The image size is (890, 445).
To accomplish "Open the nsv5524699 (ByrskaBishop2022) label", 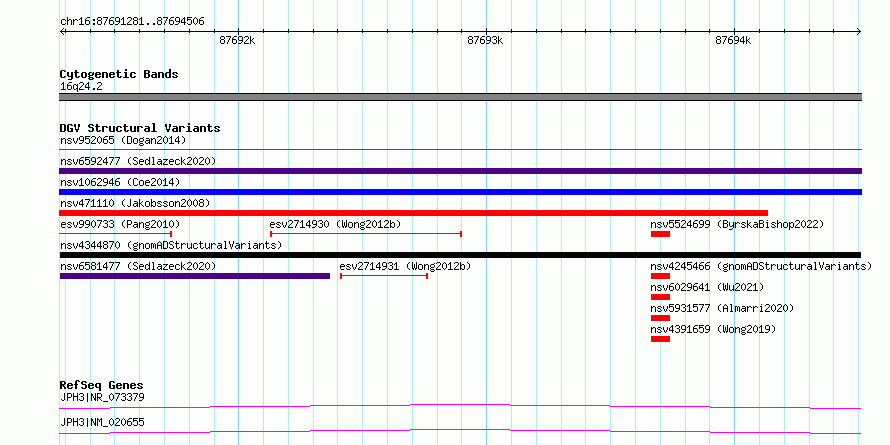I will (737, 224).
